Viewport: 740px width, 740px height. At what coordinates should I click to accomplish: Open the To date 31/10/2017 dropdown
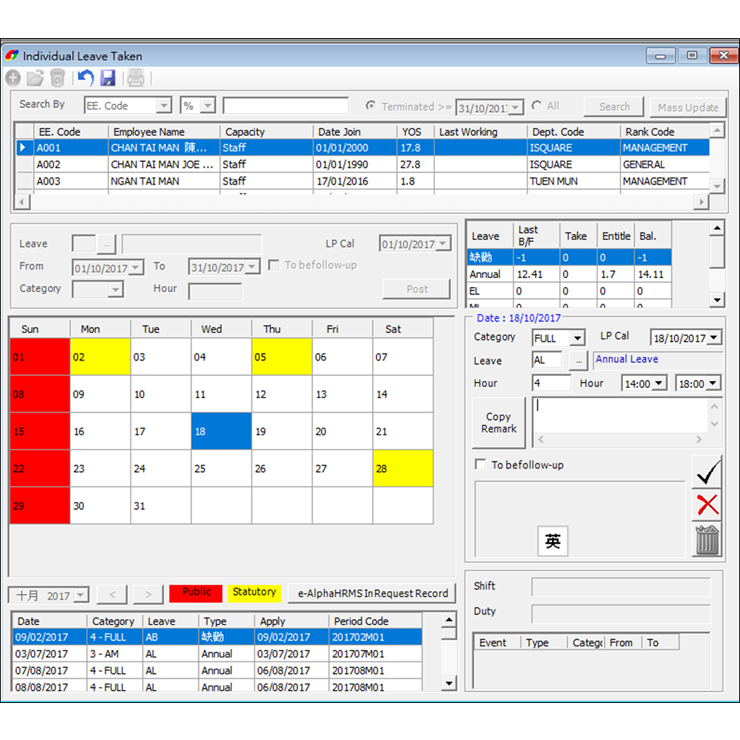click(x=252, y=267)
